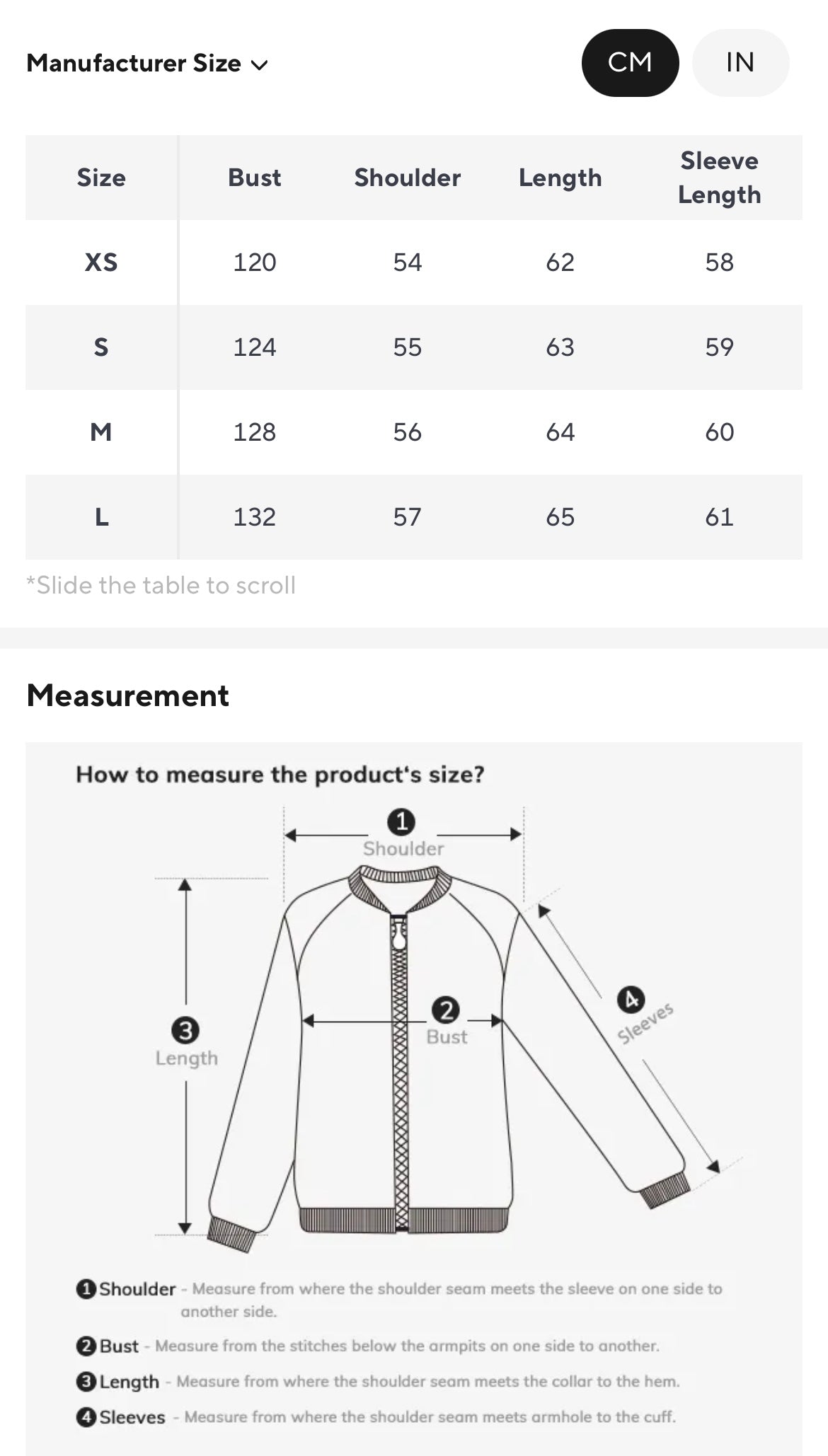Select the Bust number 2 bullet in the legend
Screen dimensions: 828x1456
(86, 1346)
